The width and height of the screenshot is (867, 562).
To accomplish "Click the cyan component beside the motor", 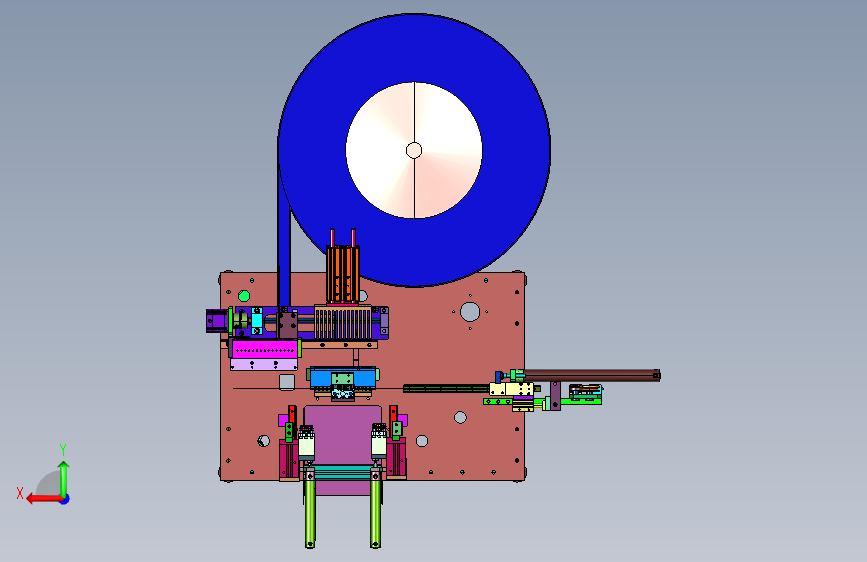I will 257,321.
